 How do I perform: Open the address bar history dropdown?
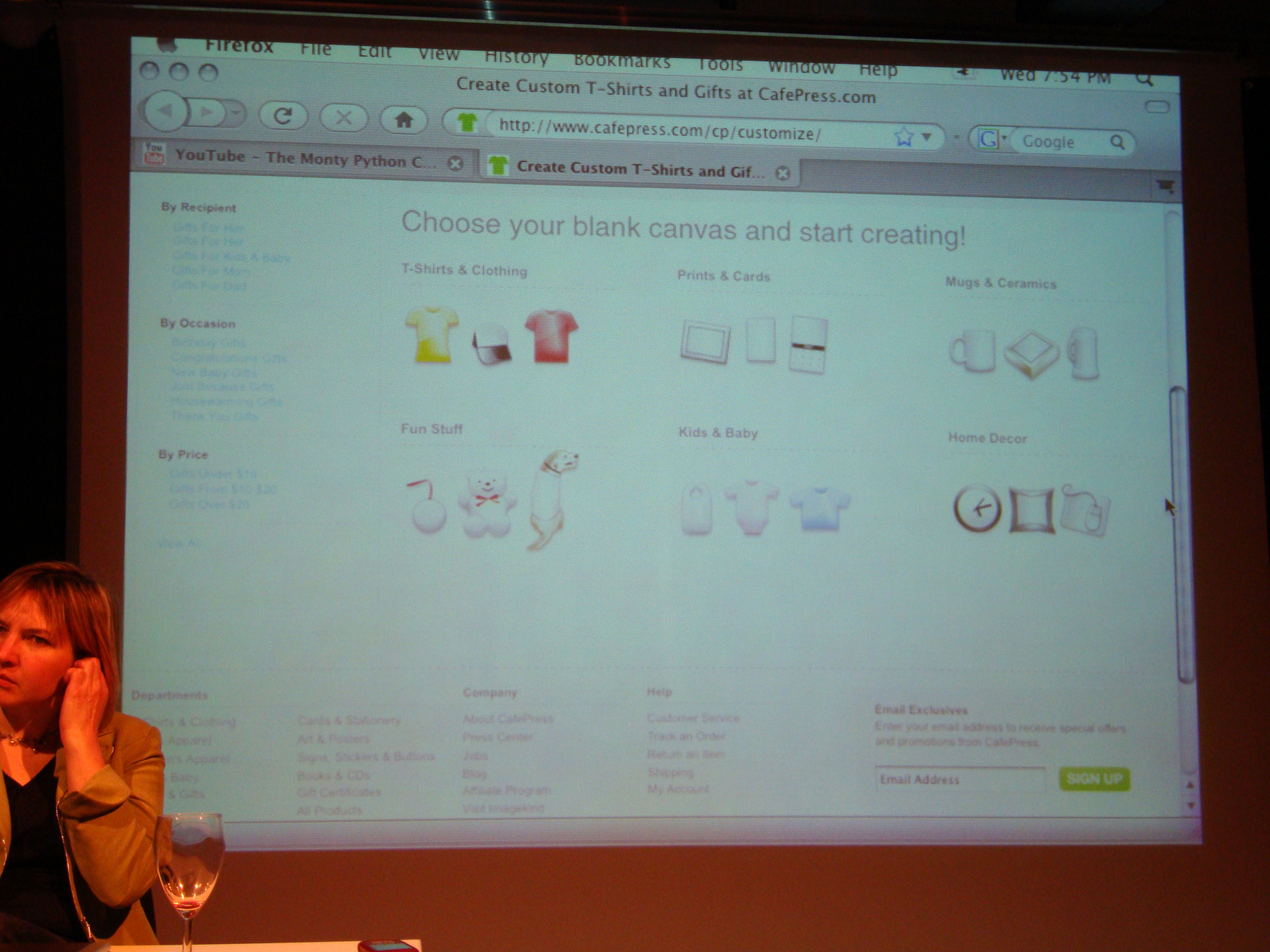tap(927, 137)
